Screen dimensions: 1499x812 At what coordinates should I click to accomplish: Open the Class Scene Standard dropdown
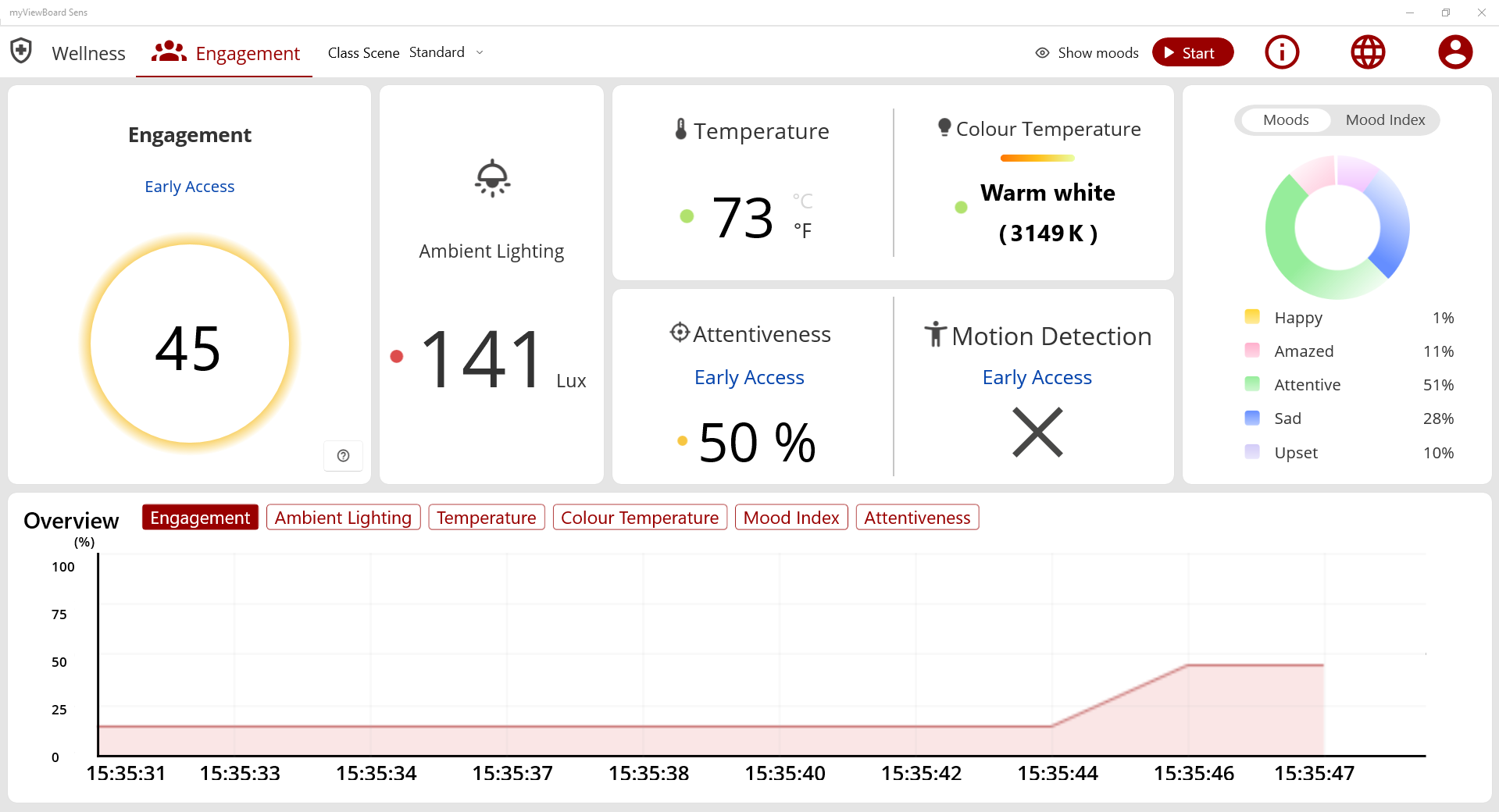click(x=447, y=52)
